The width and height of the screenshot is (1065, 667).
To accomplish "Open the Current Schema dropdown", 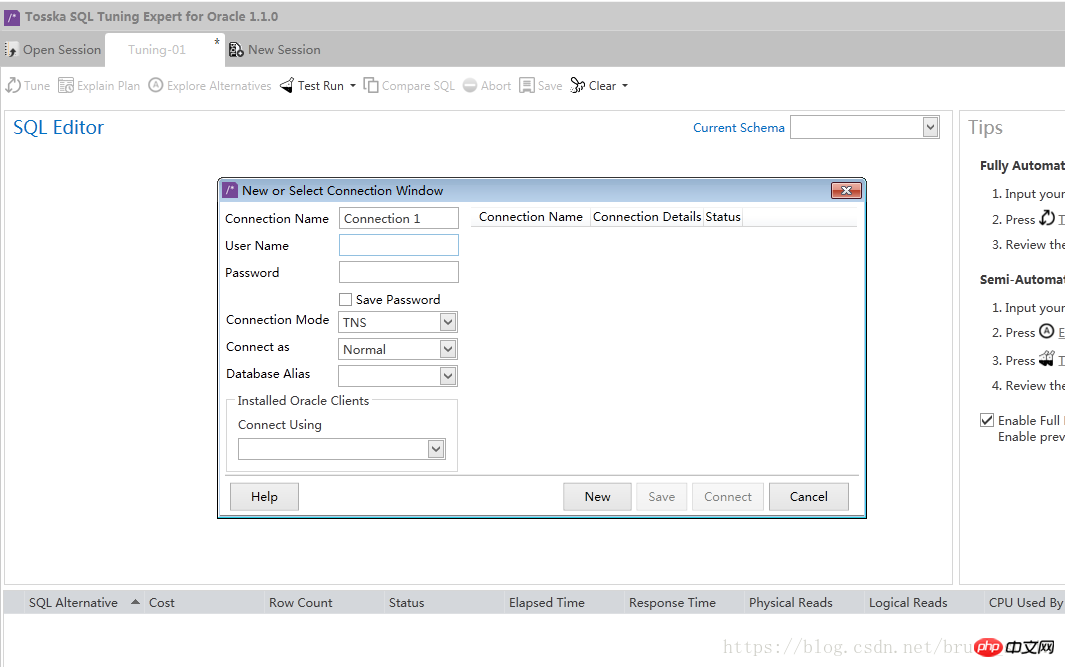I will pos(930,127).
